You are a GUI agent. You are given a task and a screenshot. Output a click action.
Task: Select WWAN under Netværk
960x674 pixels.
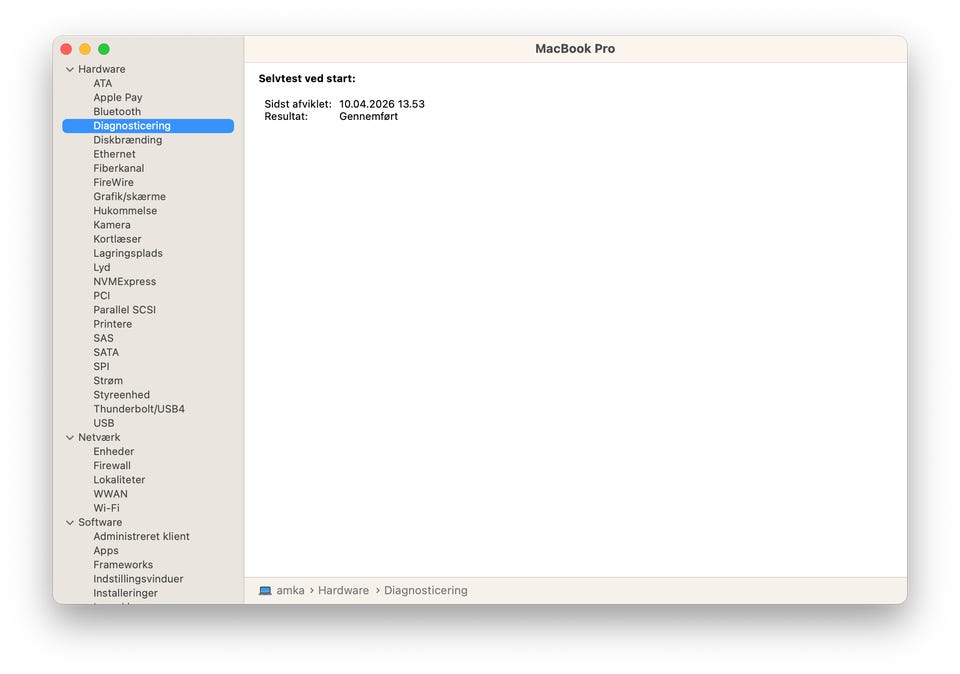tap(111, 494)
